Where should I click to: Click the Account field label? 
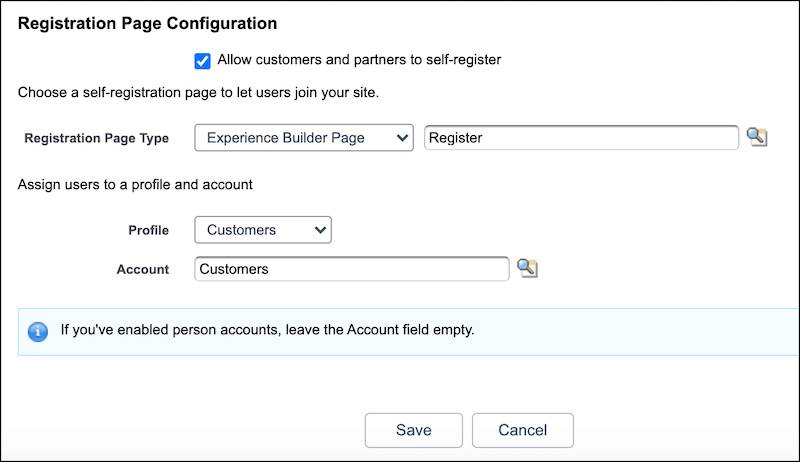(142, 269)
